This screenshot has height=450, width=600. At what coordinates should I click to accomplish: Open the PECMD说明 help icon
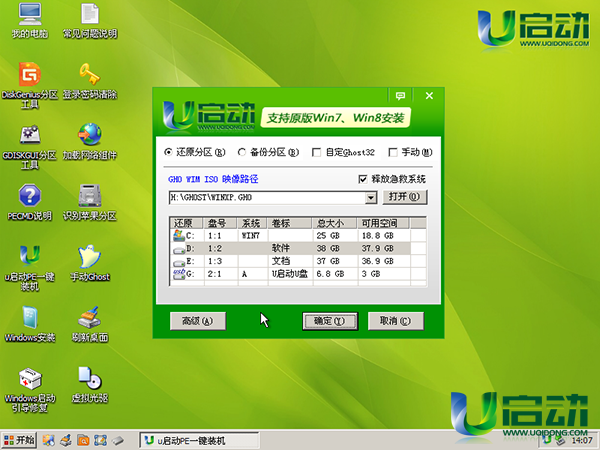click(30, 196)
